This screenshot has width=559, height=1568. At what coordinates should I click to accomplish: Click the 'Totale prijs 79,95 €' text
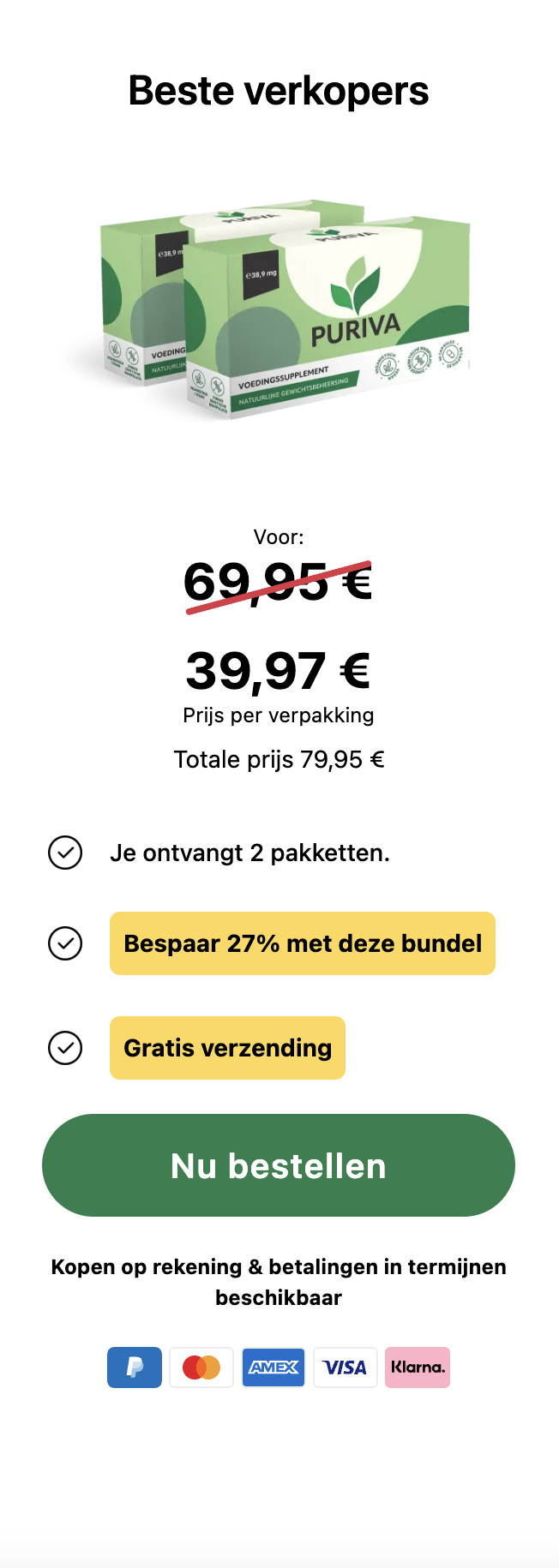[279, 759]
